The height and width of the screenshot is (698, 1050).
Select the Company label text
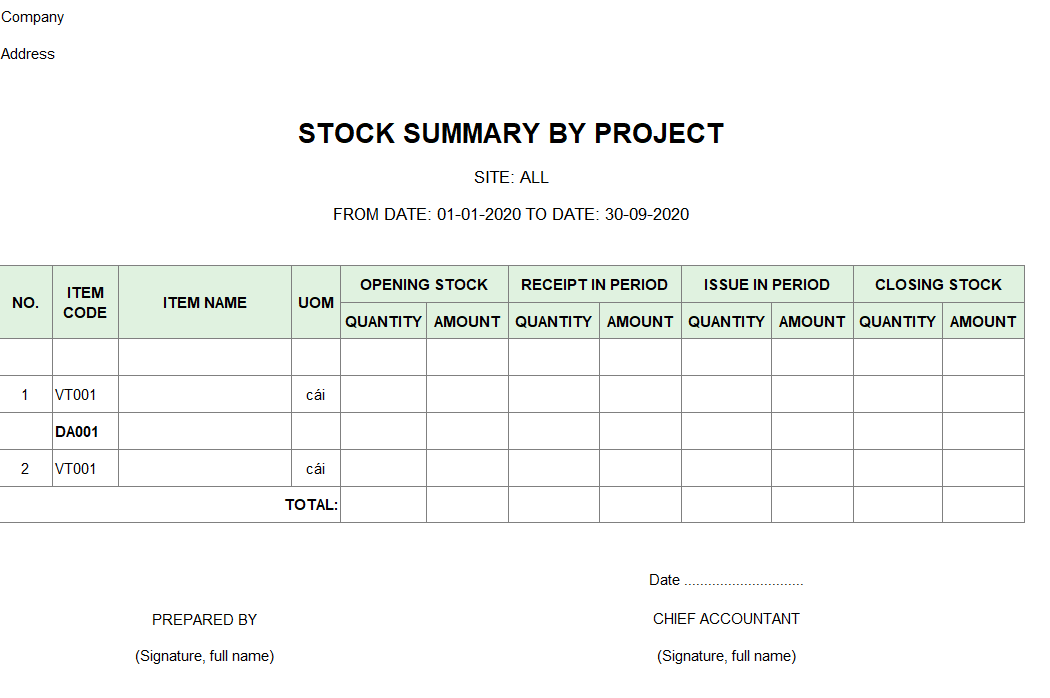(32, 17)
